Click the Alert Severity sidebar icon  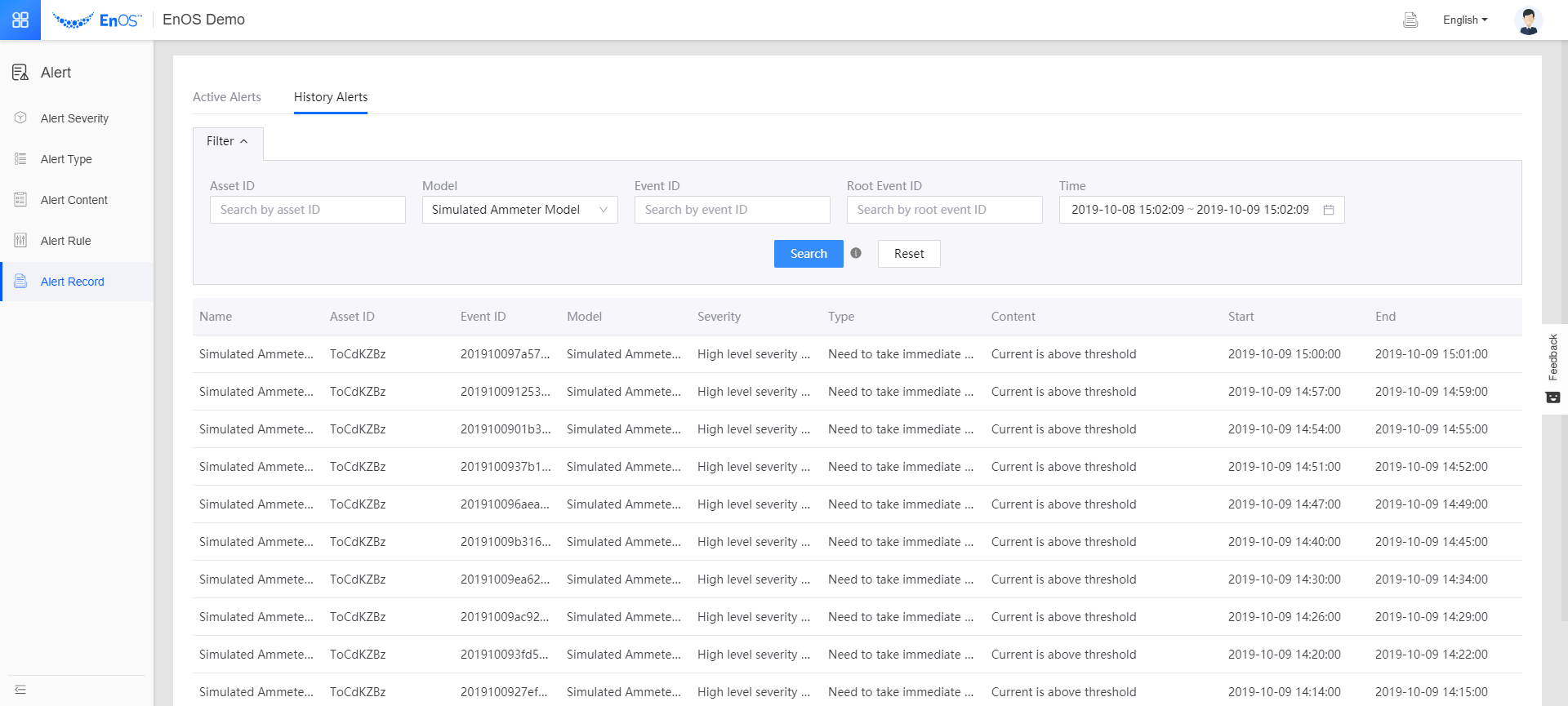(x=20, y=118)
